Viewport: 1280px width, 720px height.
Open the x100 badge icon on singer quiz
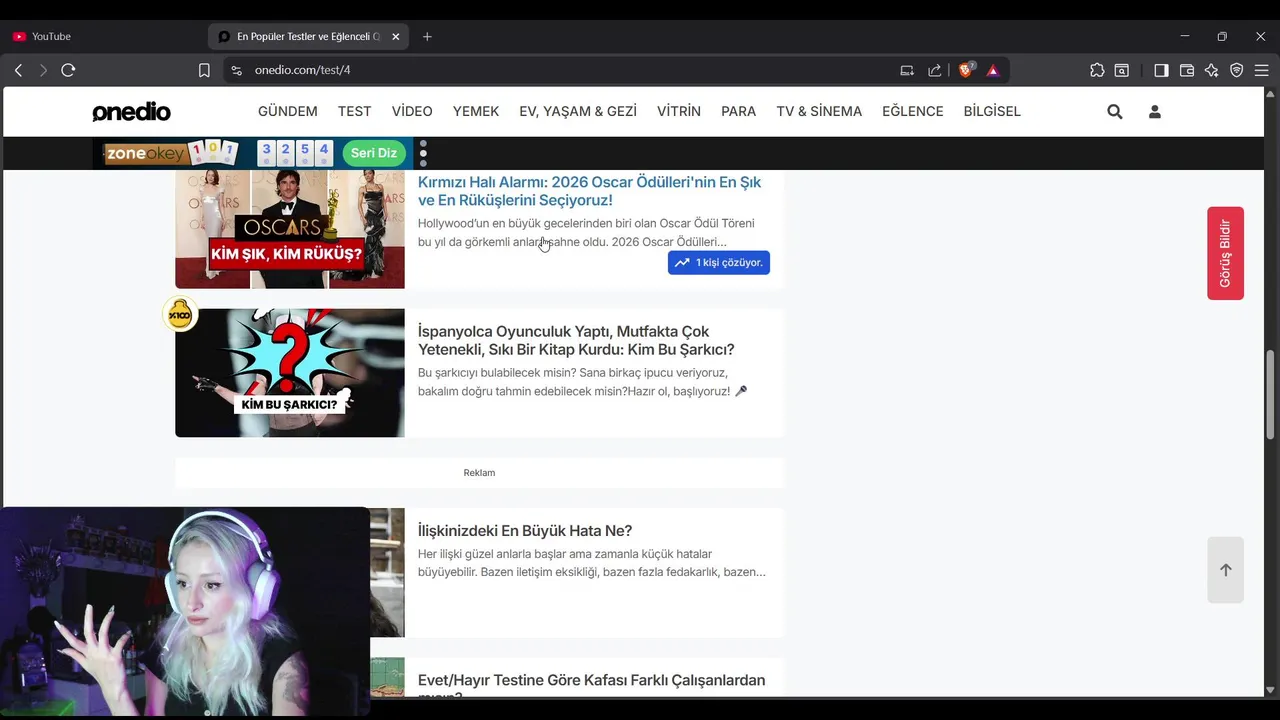pyautogui.click(x=180, y=314)
